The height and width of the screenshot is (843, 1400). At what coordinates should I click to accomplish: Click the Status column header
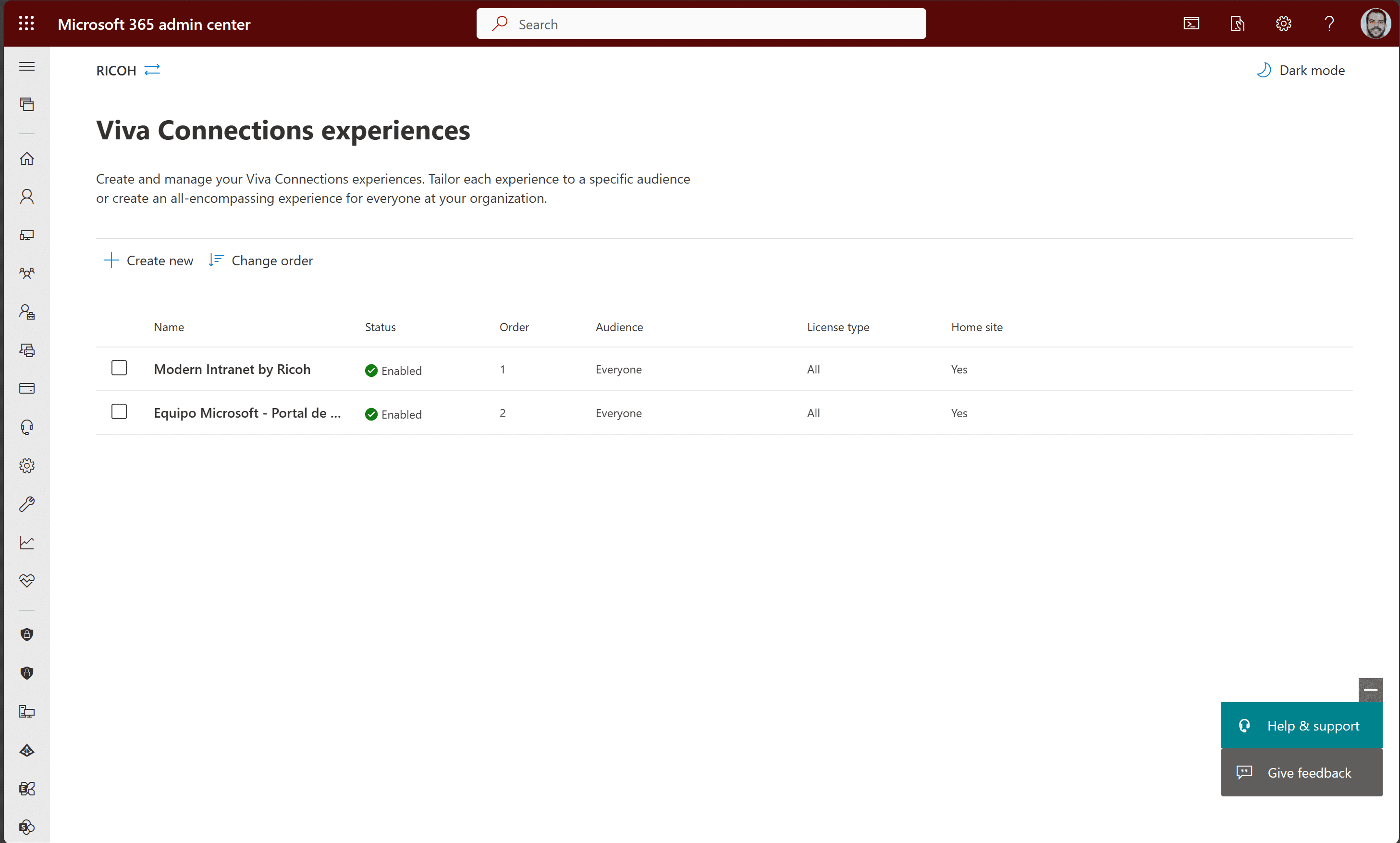click(x=381, y=327)
